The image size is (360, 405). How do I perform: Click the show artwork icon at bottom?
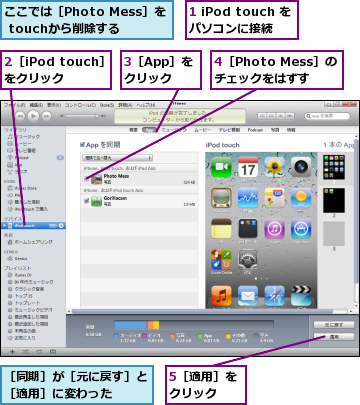(53, 352)
